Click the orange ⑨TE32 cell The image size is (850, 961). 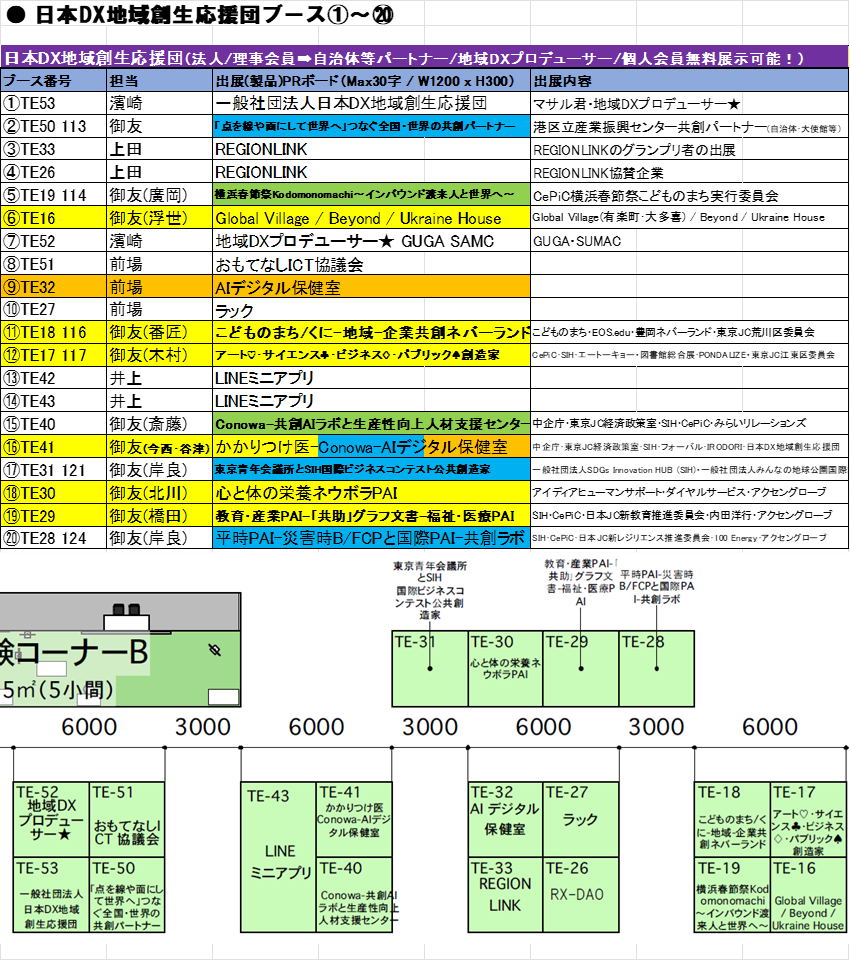click(x=52, y=288)
